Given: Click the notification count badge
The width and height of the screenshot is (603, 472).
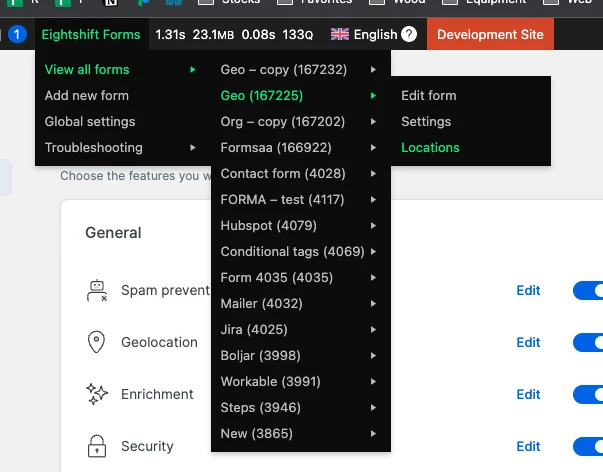Looking at the screenshot, I should point(17,34).
